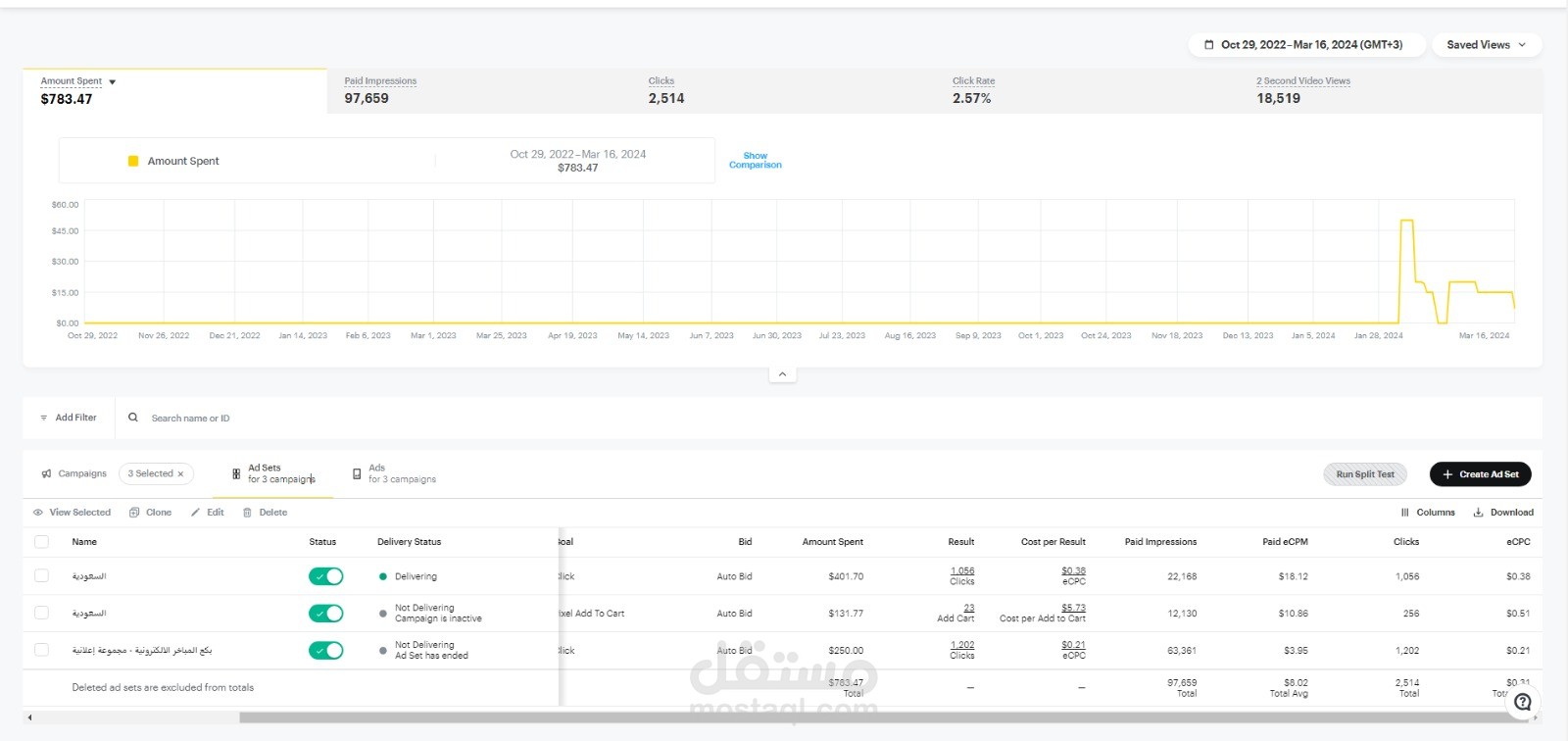Sort by the Cost per Result column header
The width and height of the screenshot is (1568, 741).
1053,542
